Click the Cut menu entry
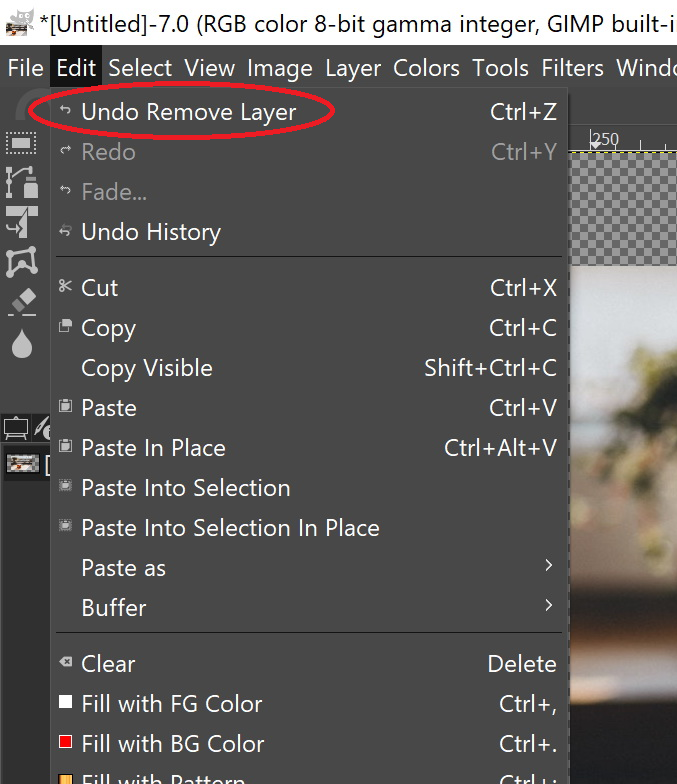677x784 pixels. click(x=99, y=288)
